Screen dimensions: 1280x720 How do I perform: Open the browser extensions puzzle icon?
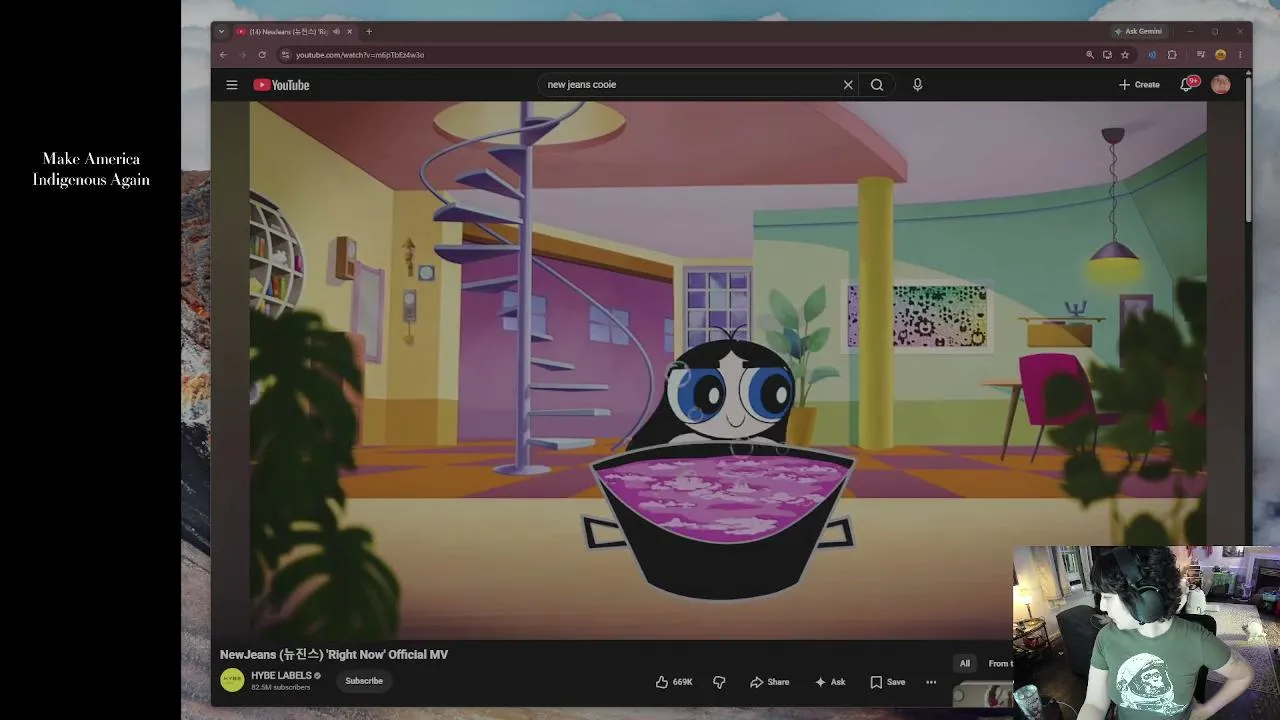coord(1172,55)
